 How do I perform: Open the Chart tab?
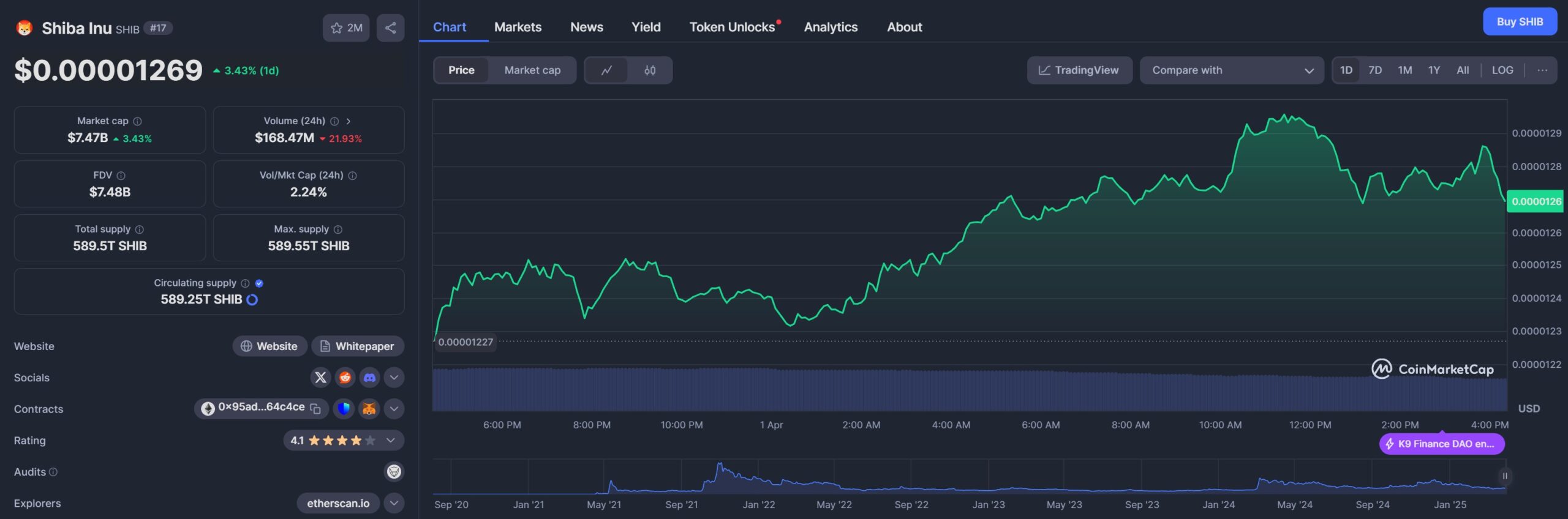point(450,27)
